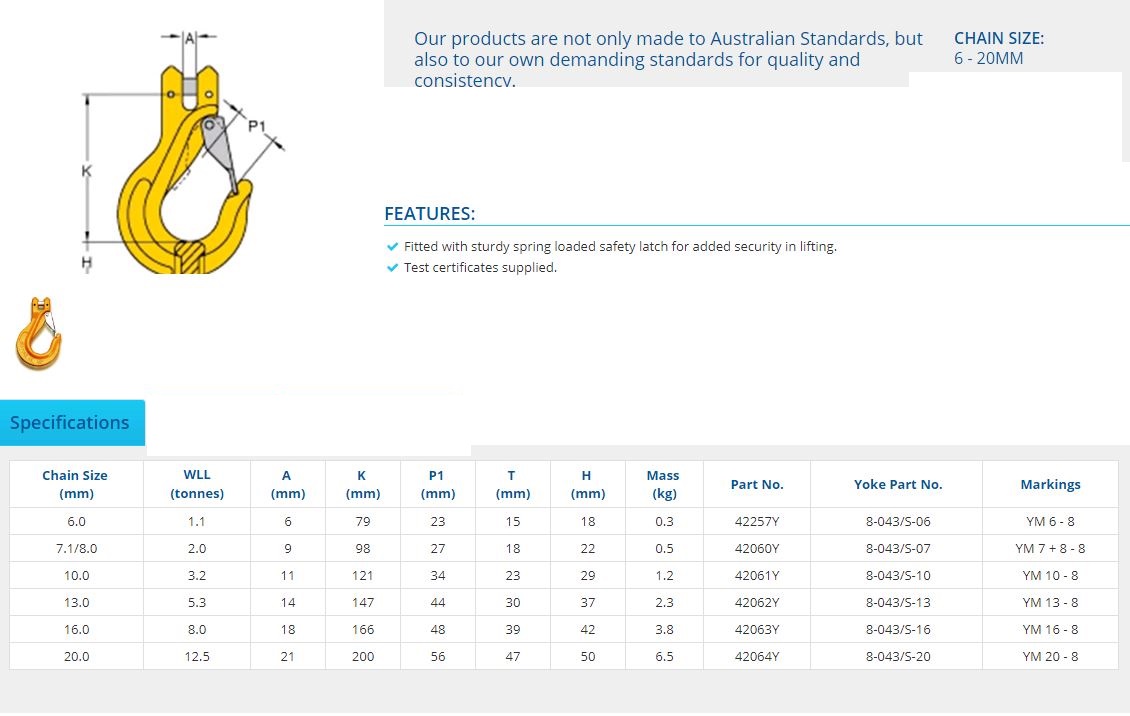The image size is (1130, 716).
Task: Click the 16.0 chain size cell
Action: (76, 630)
